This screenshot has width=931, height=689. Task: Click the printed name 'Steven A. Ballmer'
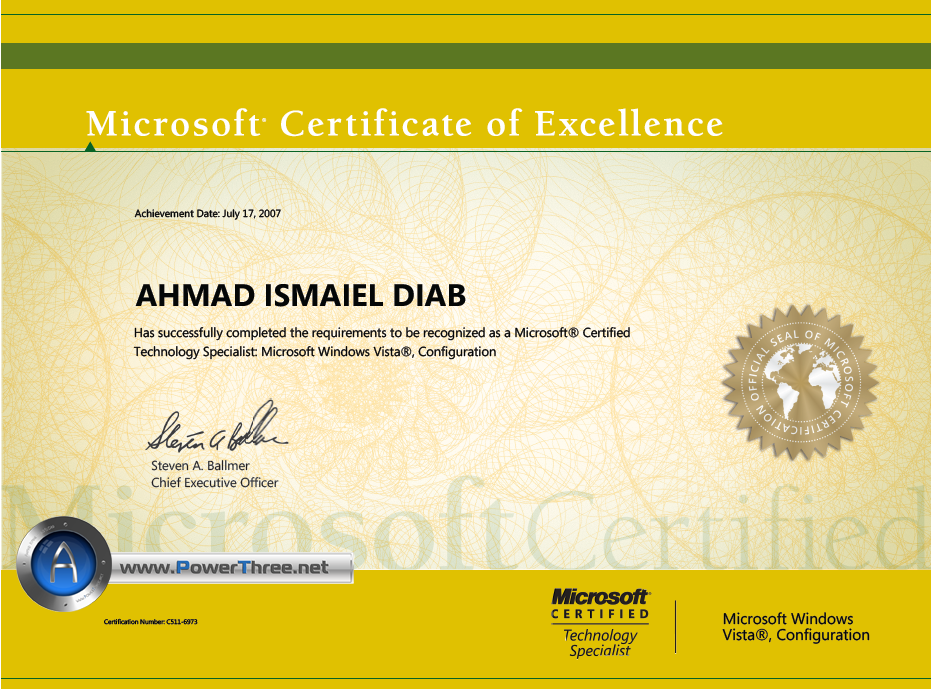pos(200,466)
